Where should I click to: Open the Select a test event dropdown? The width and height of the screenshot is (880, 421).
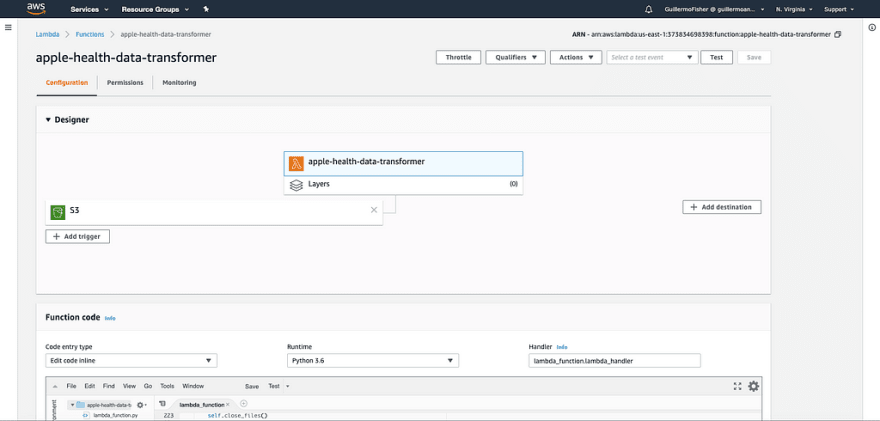tap(652, 57)
